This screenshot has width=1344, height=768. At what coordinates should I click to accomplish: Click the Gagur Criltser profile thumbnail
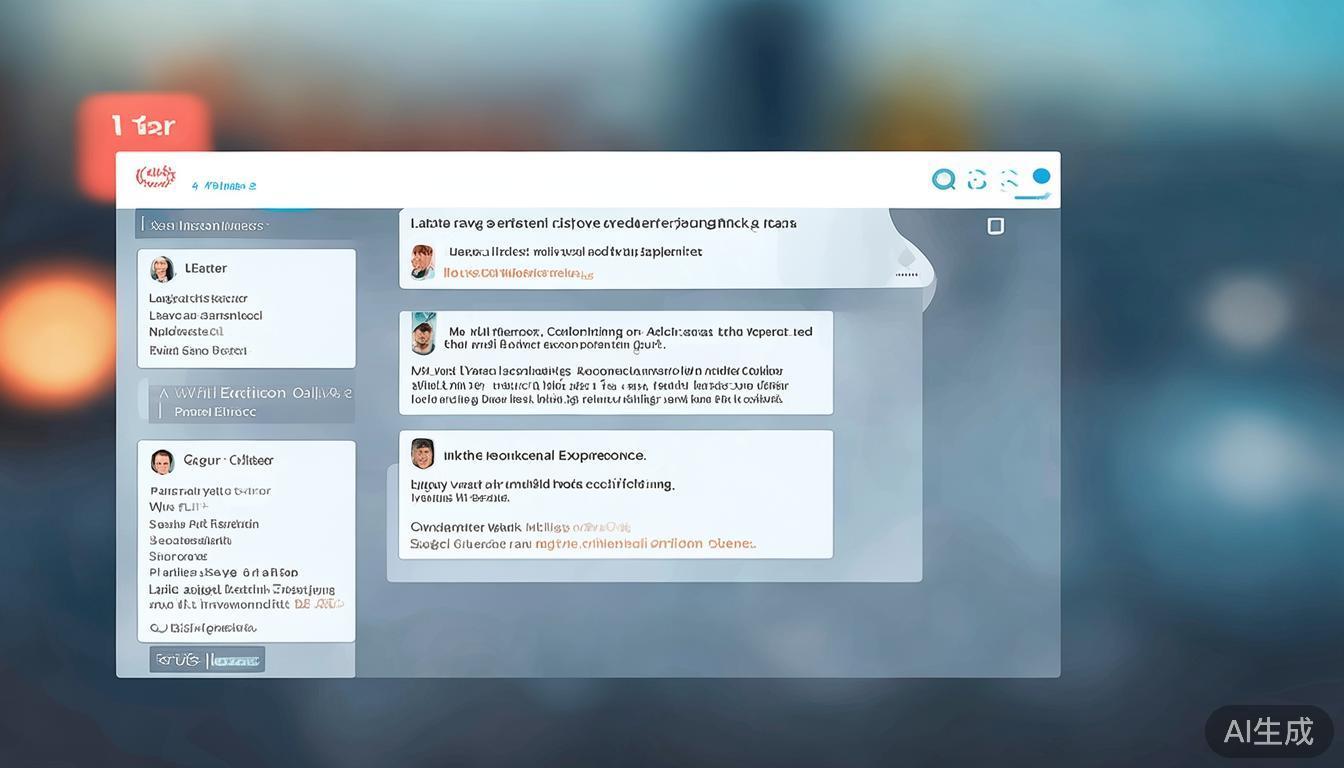point(163,460)
